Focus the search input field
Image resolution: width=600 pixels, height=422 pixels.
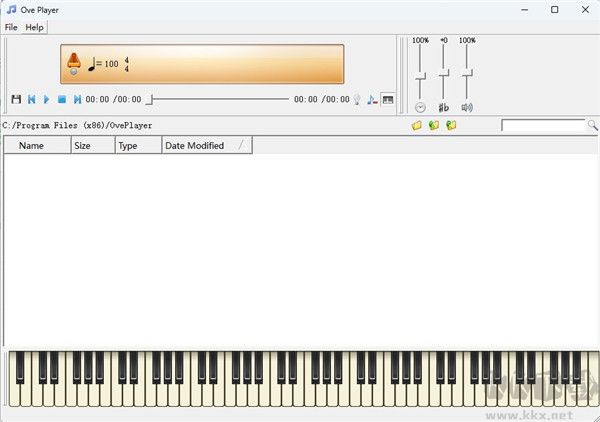point(543,125)
